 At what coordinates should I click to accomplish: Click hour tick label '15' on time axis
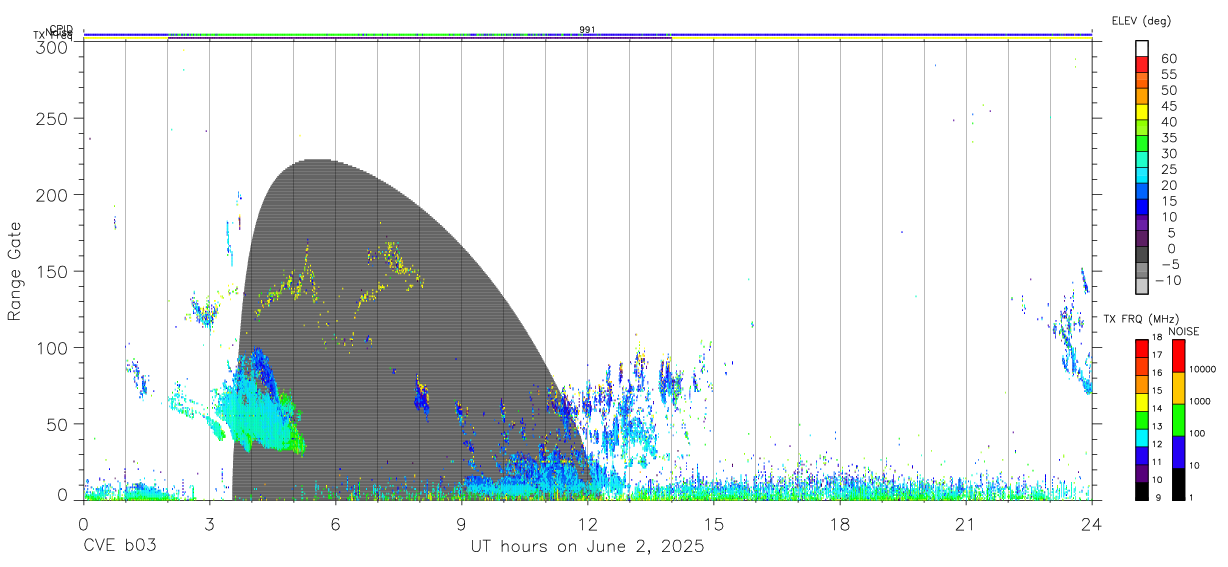pos(714,525)
